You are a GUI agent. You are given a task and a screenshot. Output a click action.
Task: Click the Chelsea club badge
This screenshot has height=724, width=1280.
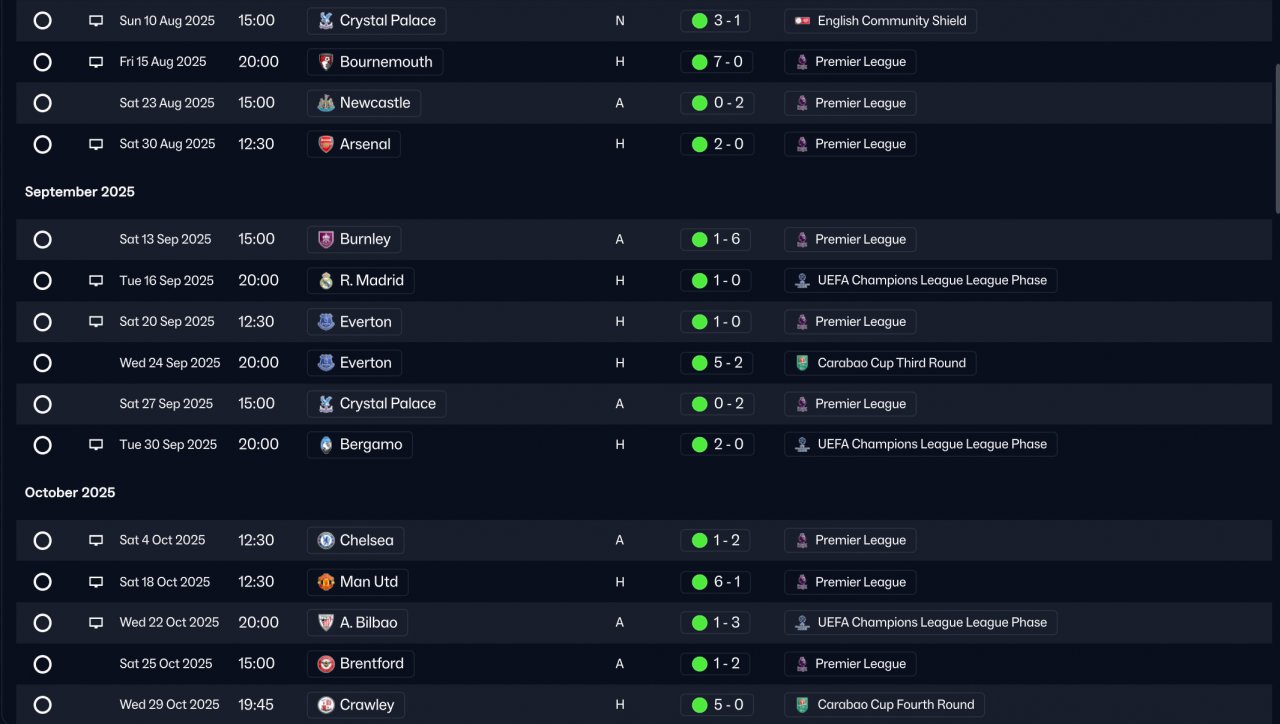[326, 540]
